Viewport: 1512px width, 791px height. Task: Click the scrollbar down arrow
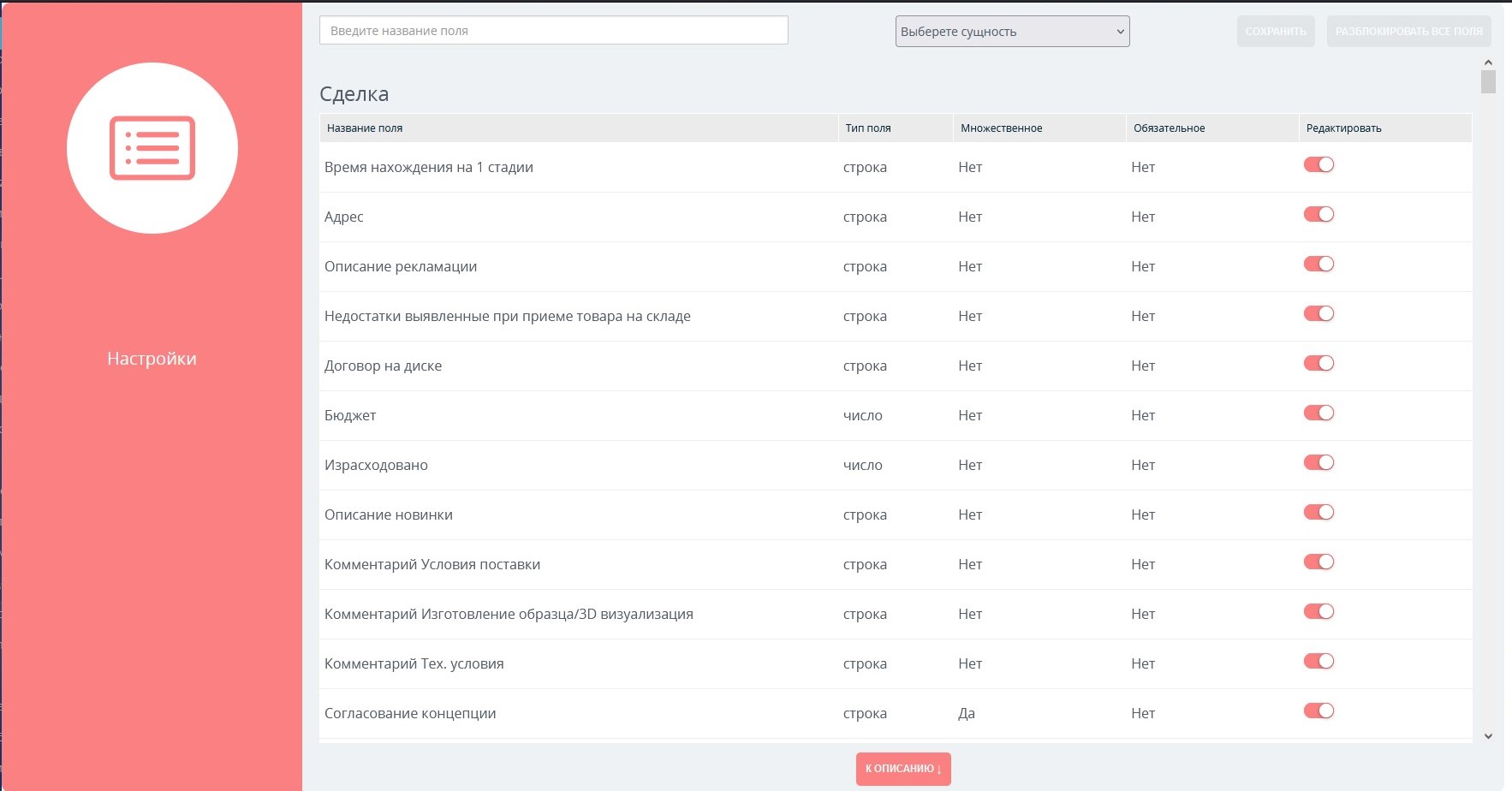pos(1488,736)
